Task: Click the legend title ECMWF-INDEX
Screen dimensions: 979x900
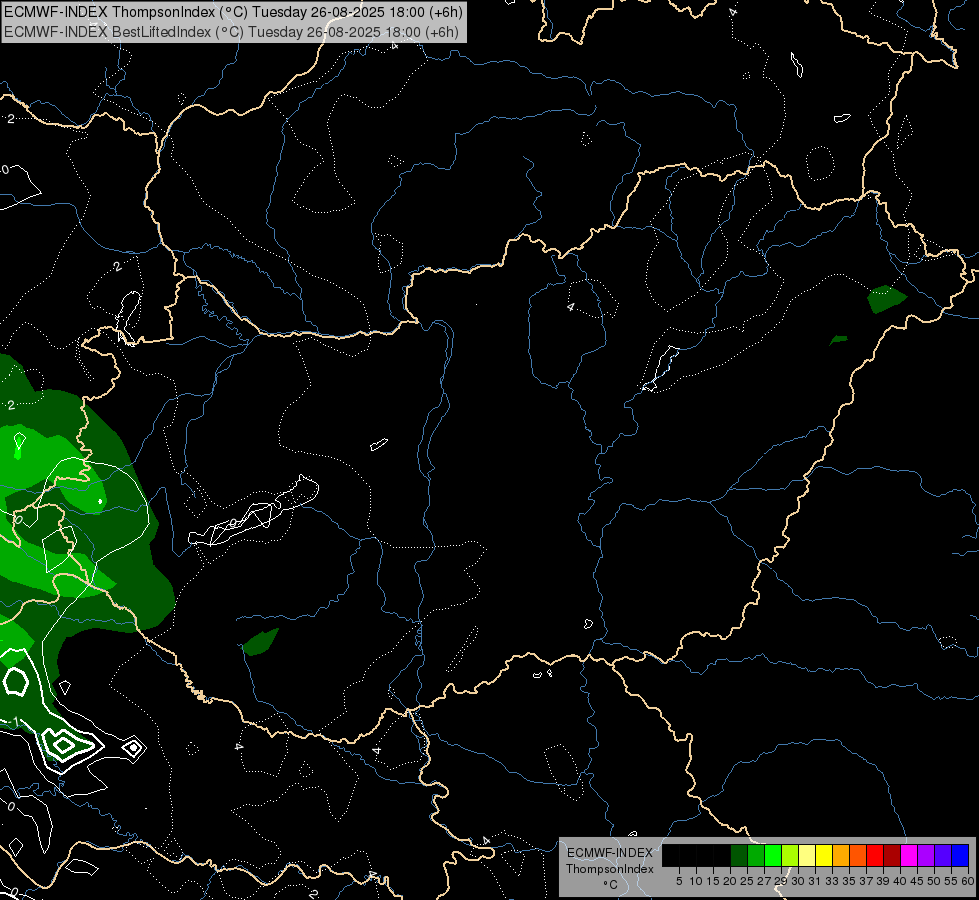Action: click(x=610, y=853)
